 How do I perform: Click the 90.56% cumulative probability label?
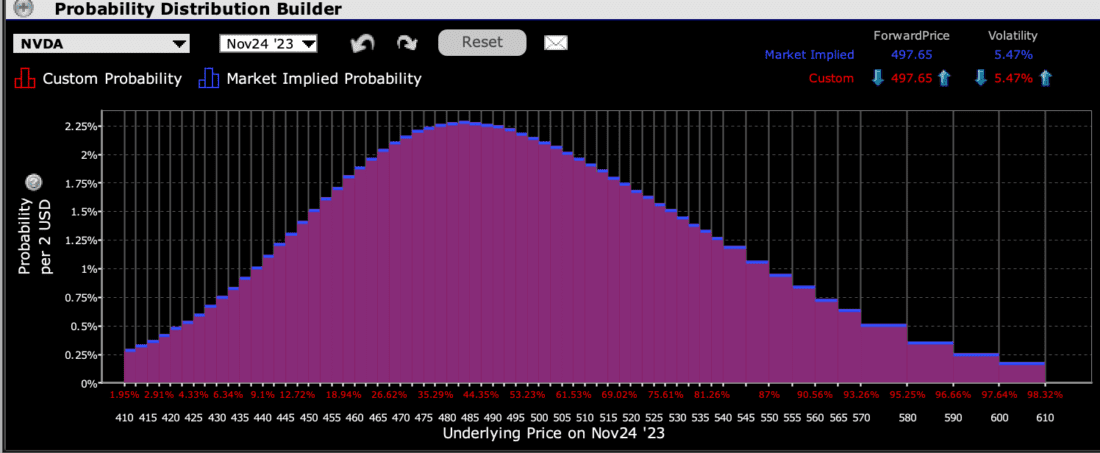coord(815,395)
